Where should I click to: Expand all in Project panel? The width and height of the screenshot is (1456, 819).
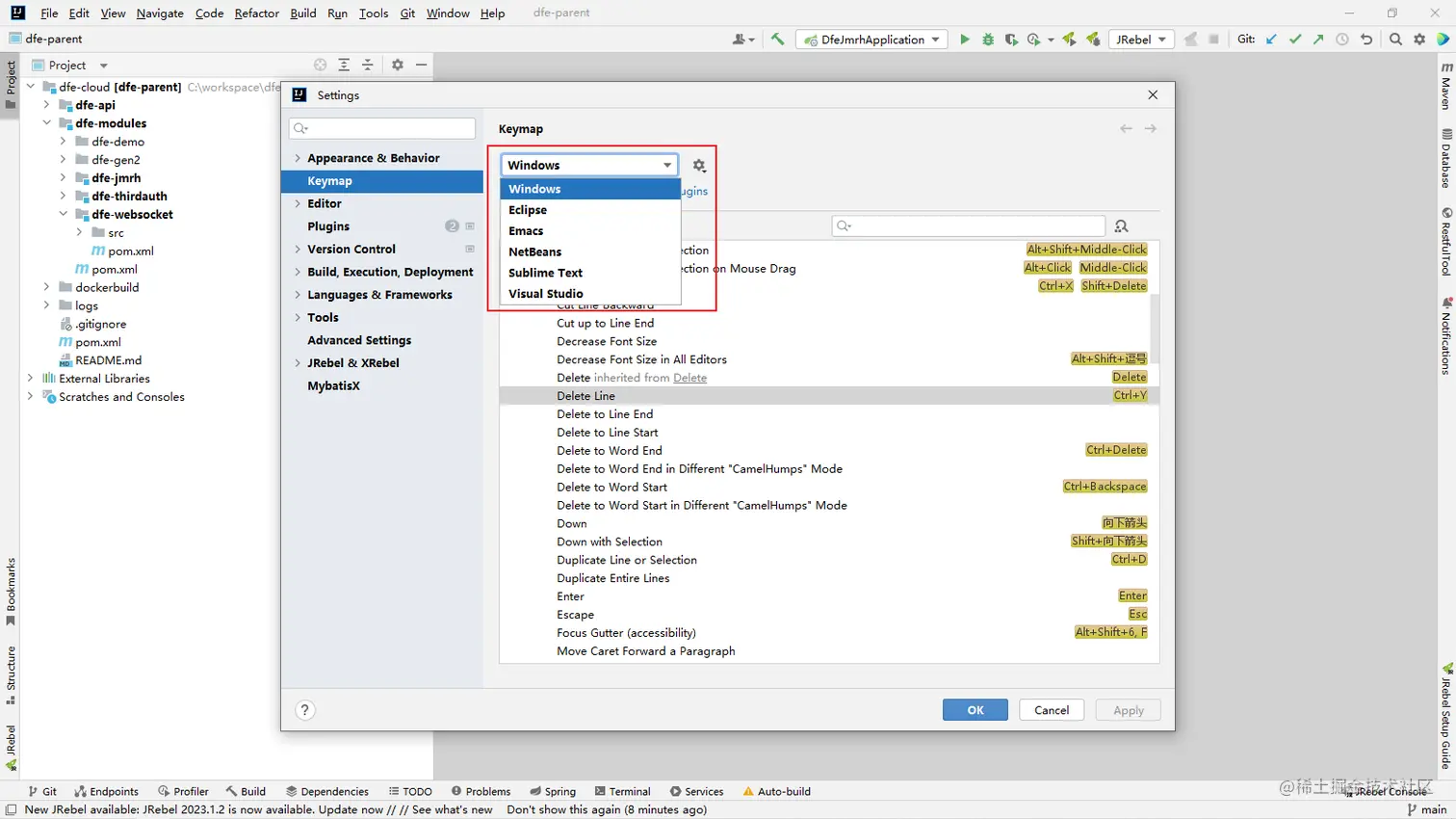point(344,65)
